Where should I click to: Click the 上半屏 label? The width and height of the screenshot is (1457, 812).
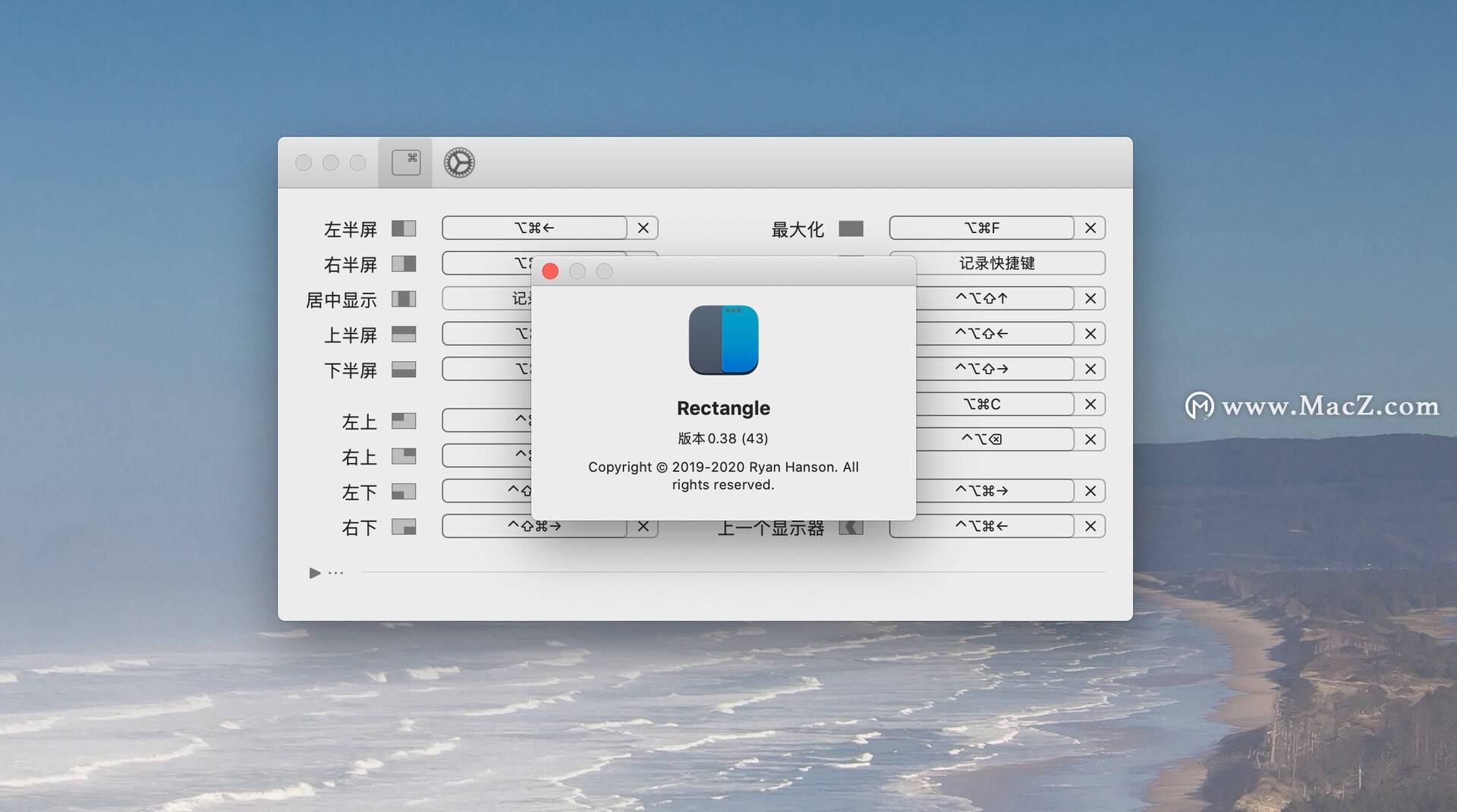(x=351, y=335)
